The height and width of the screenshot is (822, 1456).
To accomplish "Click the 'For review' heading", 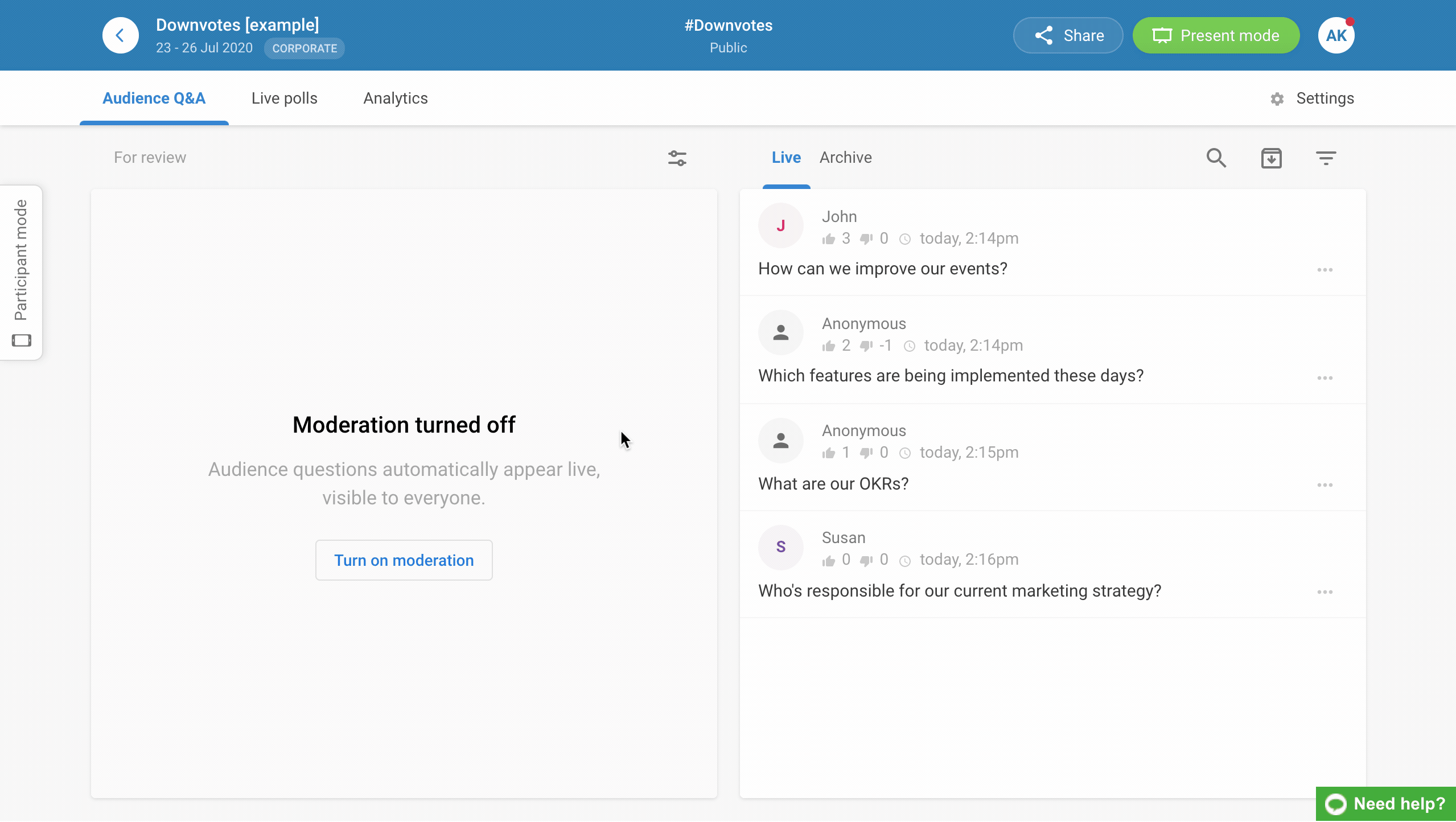I will coord(150,157).
